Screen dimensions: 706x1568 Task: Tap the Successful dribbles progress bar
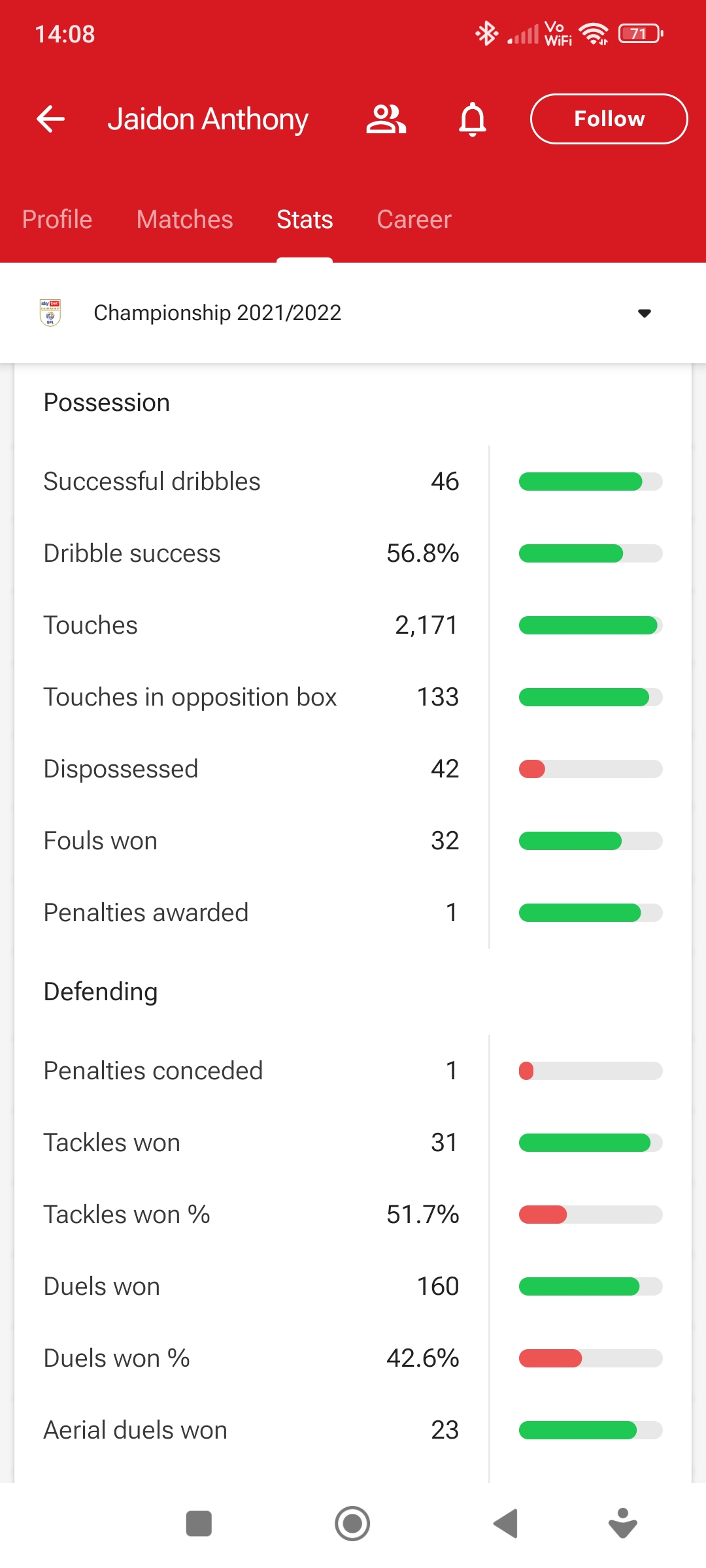point(590,482)
